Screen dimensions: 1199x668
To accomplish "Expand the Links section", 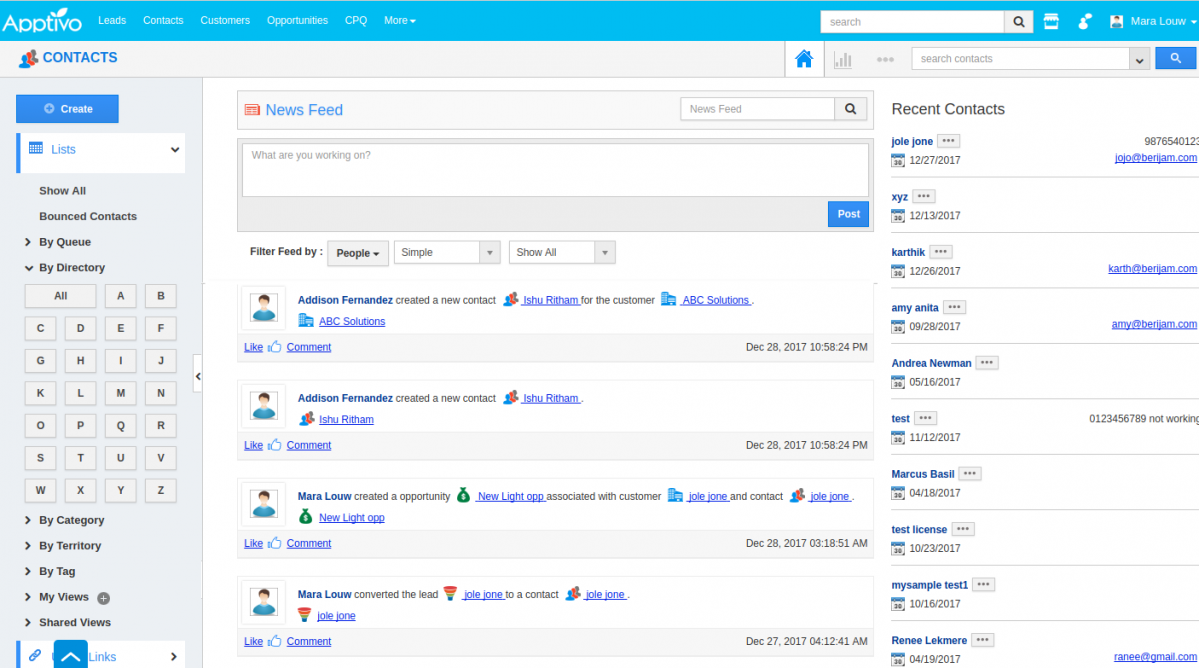I will tap(174, 657).
